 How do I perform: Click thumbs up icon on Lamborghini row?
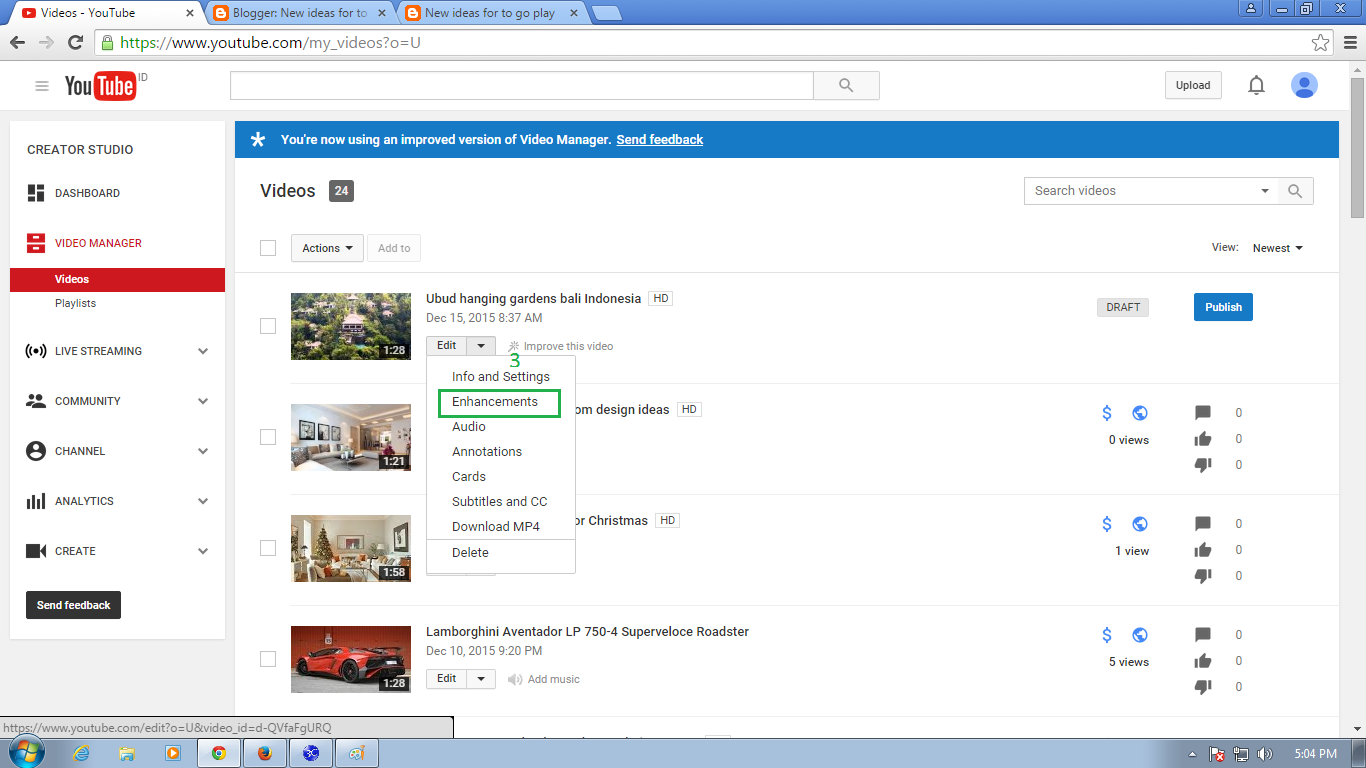click(x=1203, y=661)
